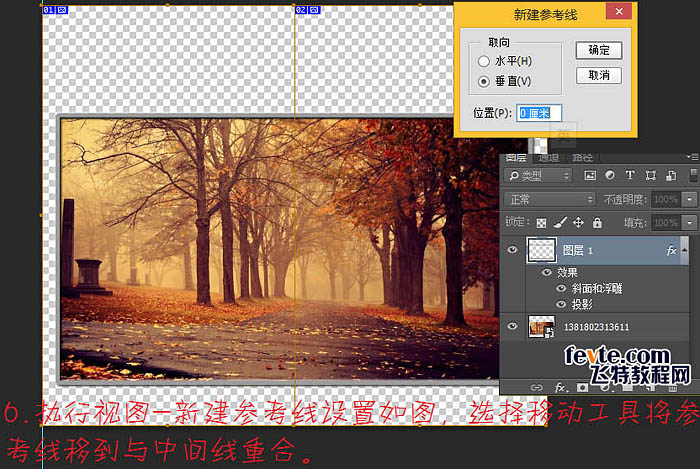Toggle the 斜面和浮雕 effect visibility
The width and height of the screenshot is (700, 469).
click(x=561, y=288)
